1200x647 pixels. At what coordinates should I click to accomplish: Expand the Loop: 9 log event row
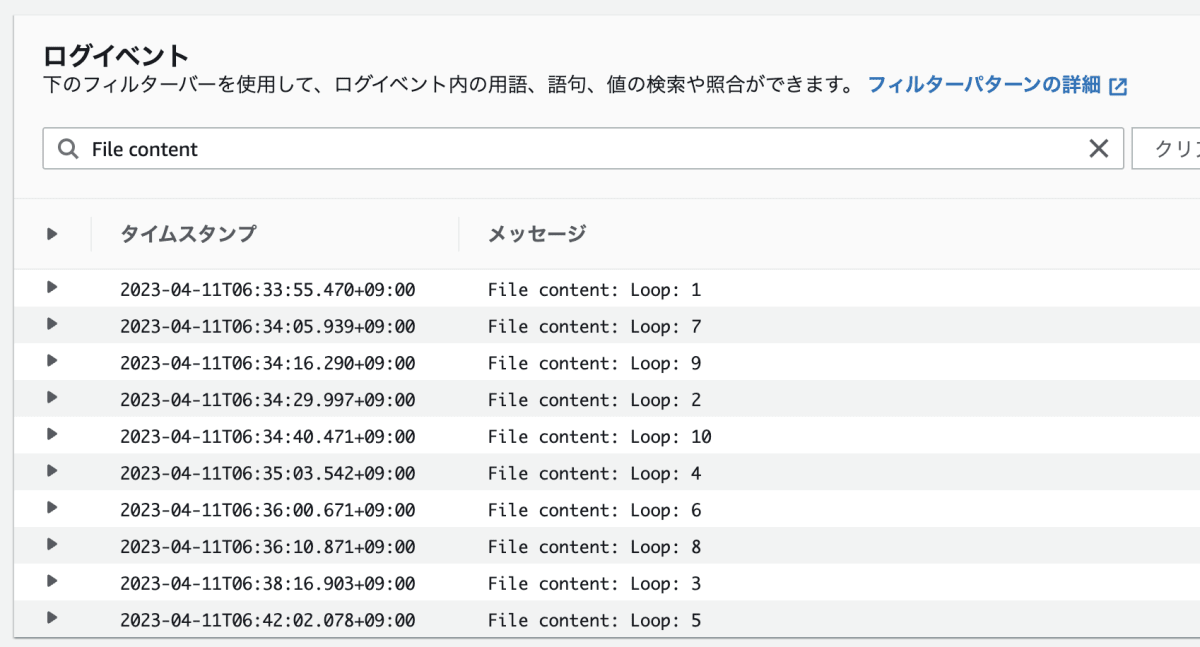point(52,361)
